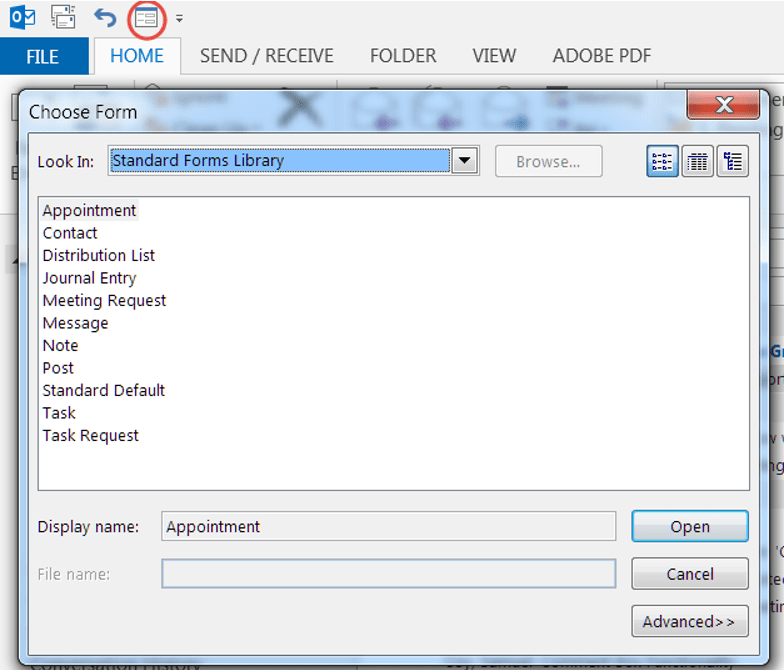Open the FILE tab
The width and height of the screenshot is (784, 670).
44,56
